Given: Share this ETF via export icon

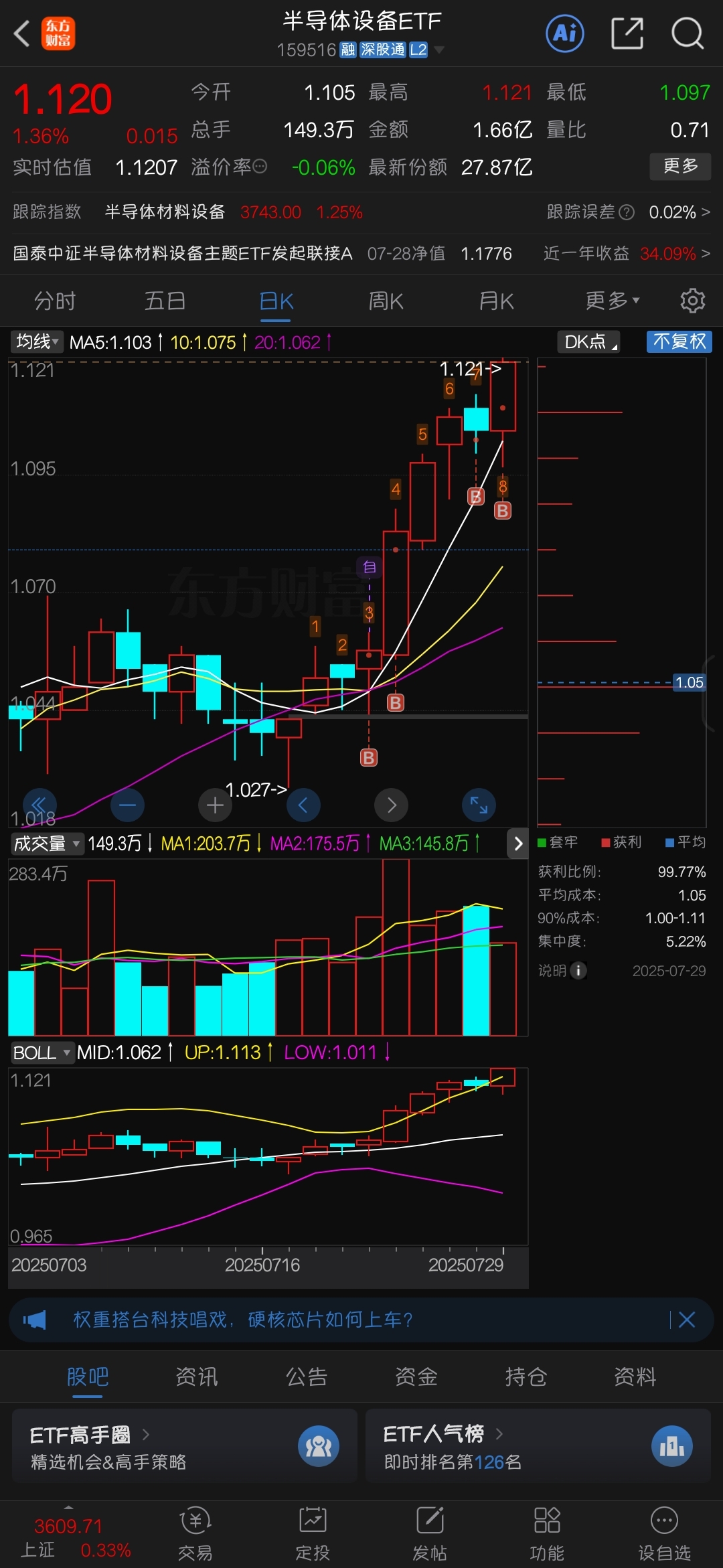Looking at the screenshot, I should [627, 33].
